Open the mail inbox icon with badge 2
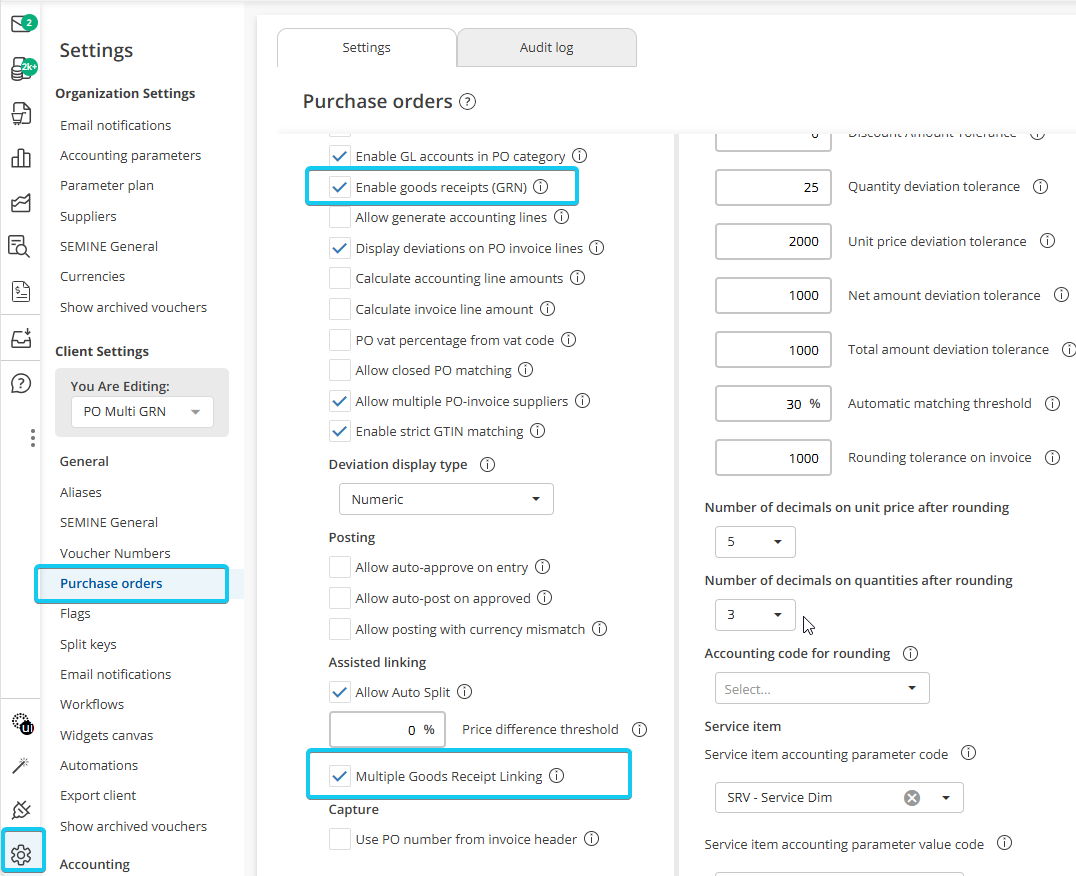The image size is (1076, 876). click(x=22, y=24)
